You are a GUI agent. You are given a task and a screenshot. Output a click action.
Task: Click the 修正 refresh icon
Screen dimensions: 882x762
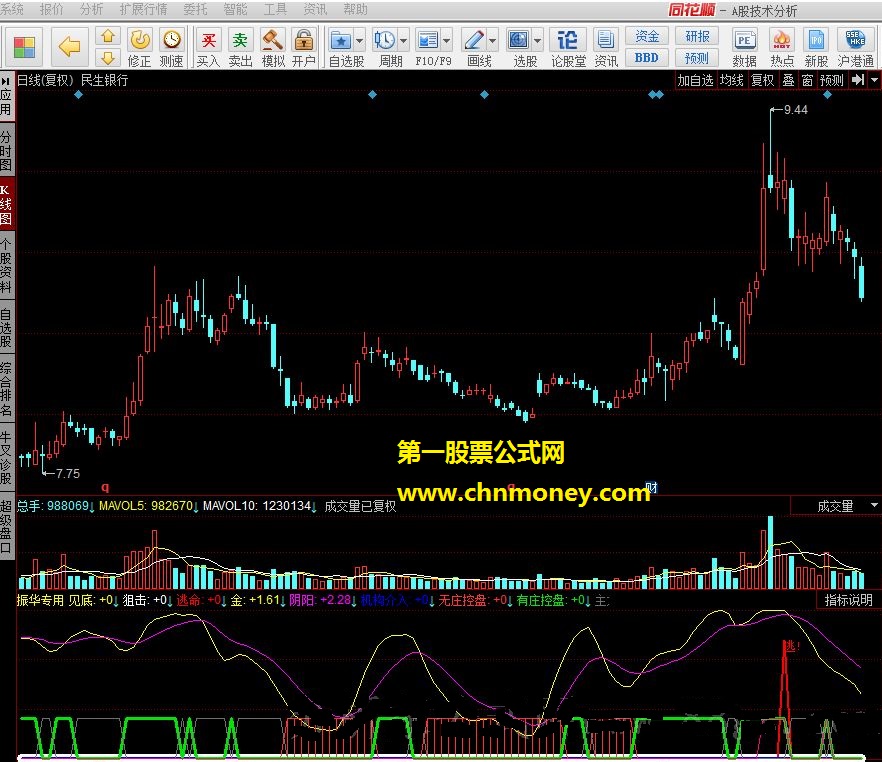coord(140,40)
